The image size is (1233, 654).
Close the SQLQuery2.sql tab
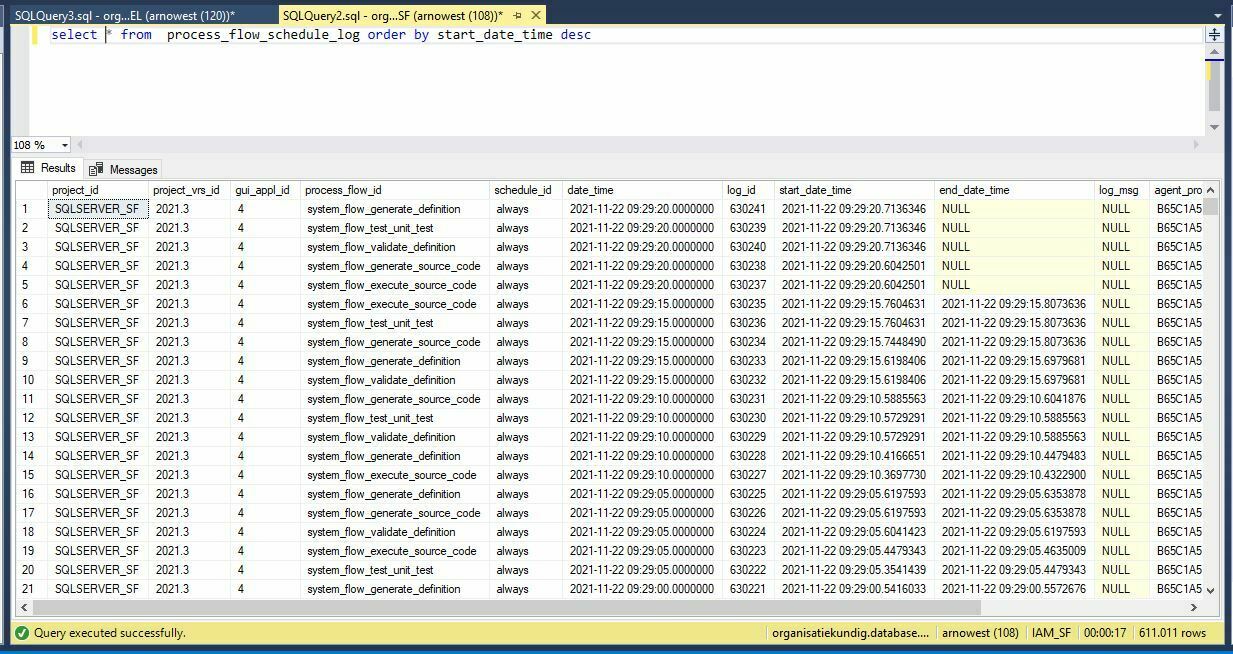(x=537, y=15)
